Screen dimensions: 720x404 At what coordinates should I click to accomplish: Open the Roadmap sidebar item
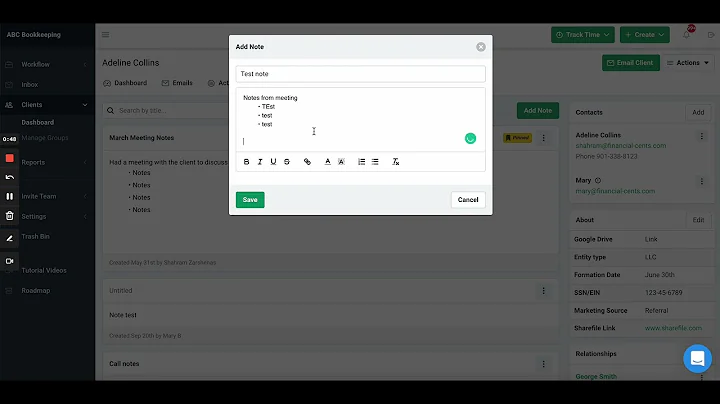(35, 291)
